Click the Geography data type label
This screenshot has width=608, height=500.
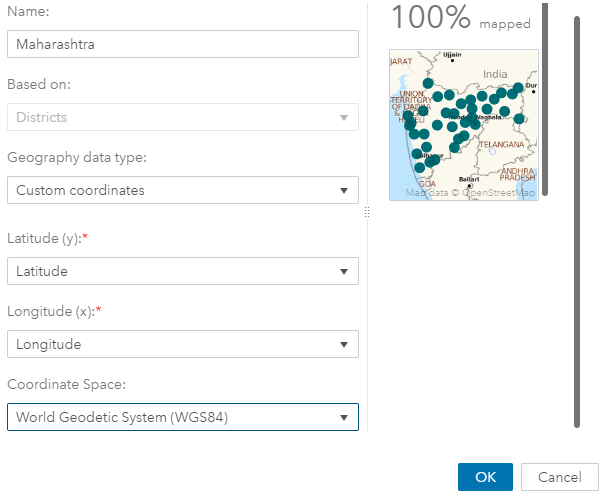pyautogui.click(x=77, y=158)
